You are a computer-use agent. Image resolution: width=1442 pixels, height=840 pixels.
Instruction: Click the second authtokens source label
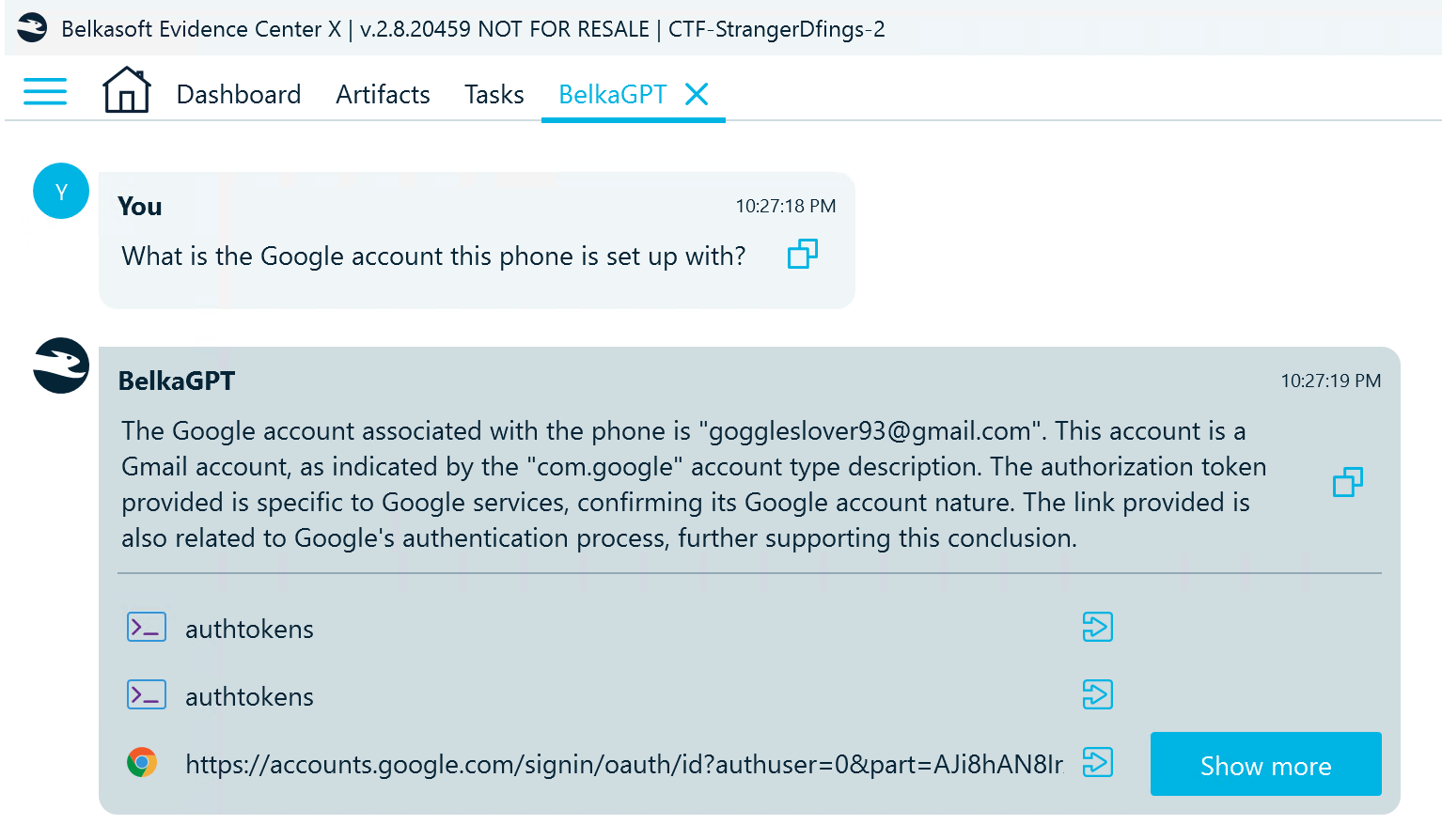pyautogui.click(x=249, y=696)
